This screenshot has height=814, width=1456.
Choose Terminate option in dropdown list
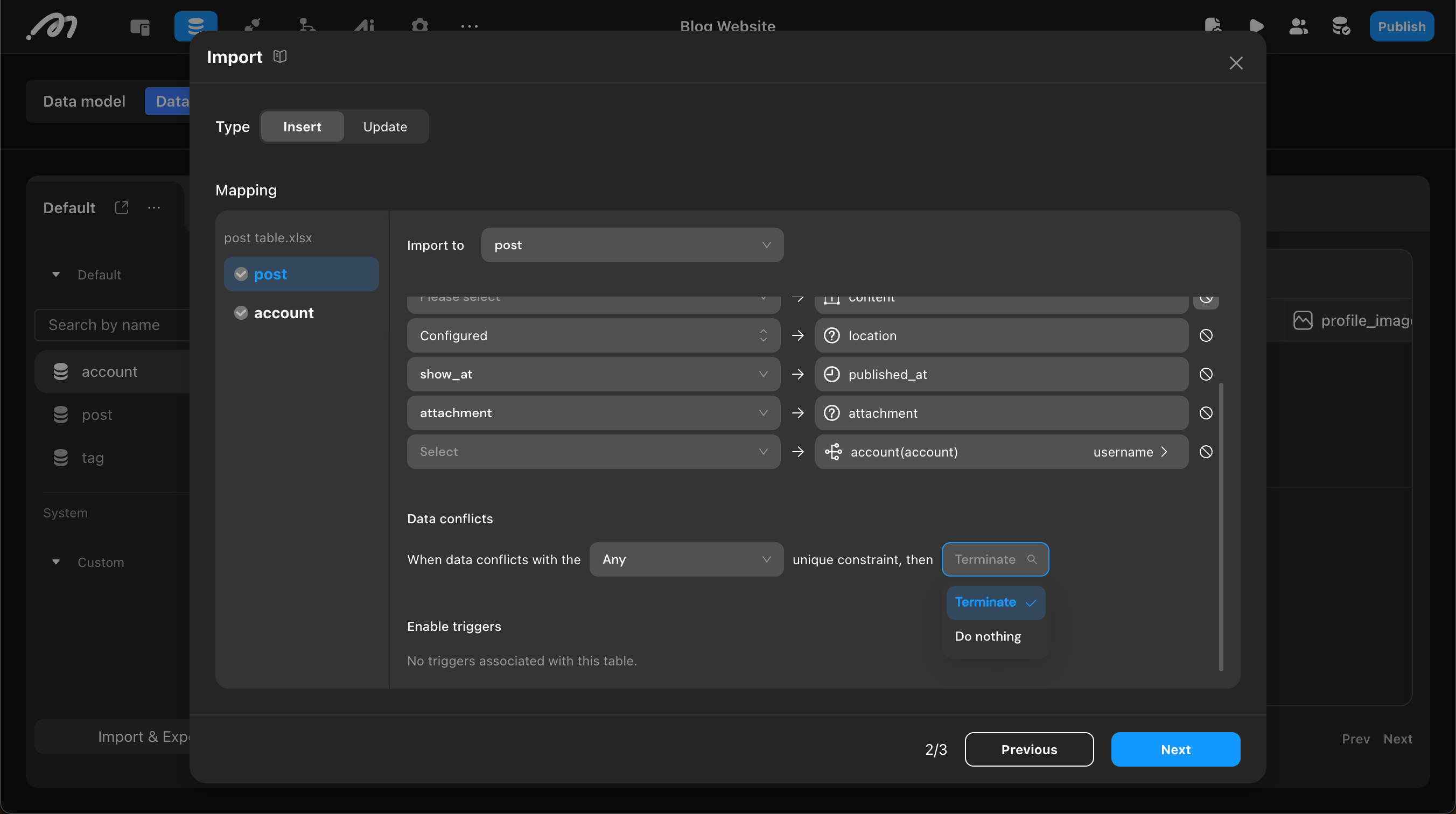[996, 602]
